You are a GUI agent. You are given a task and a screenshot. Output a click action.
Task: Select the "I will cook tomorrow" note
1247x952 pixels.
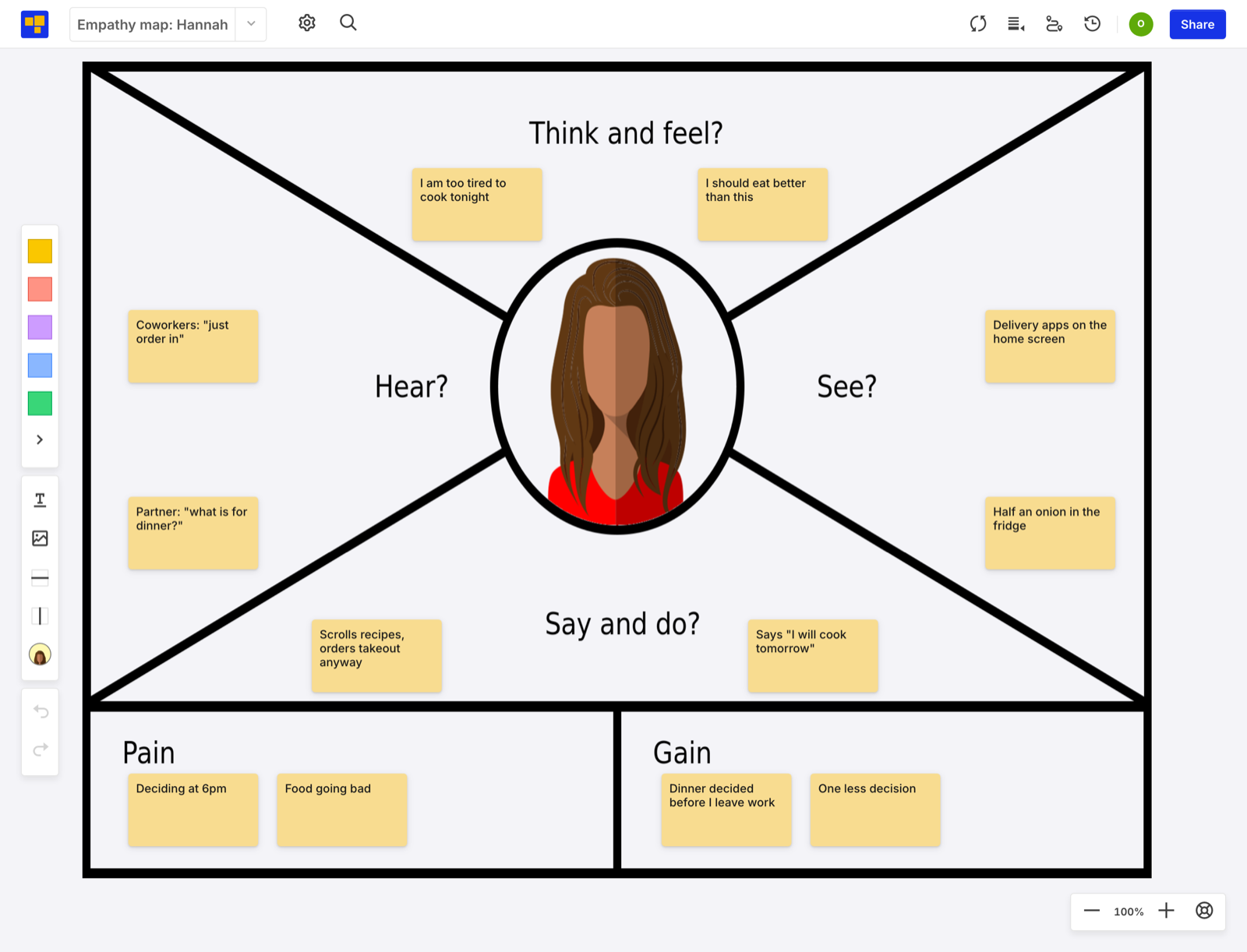click(x=813, y=656)
